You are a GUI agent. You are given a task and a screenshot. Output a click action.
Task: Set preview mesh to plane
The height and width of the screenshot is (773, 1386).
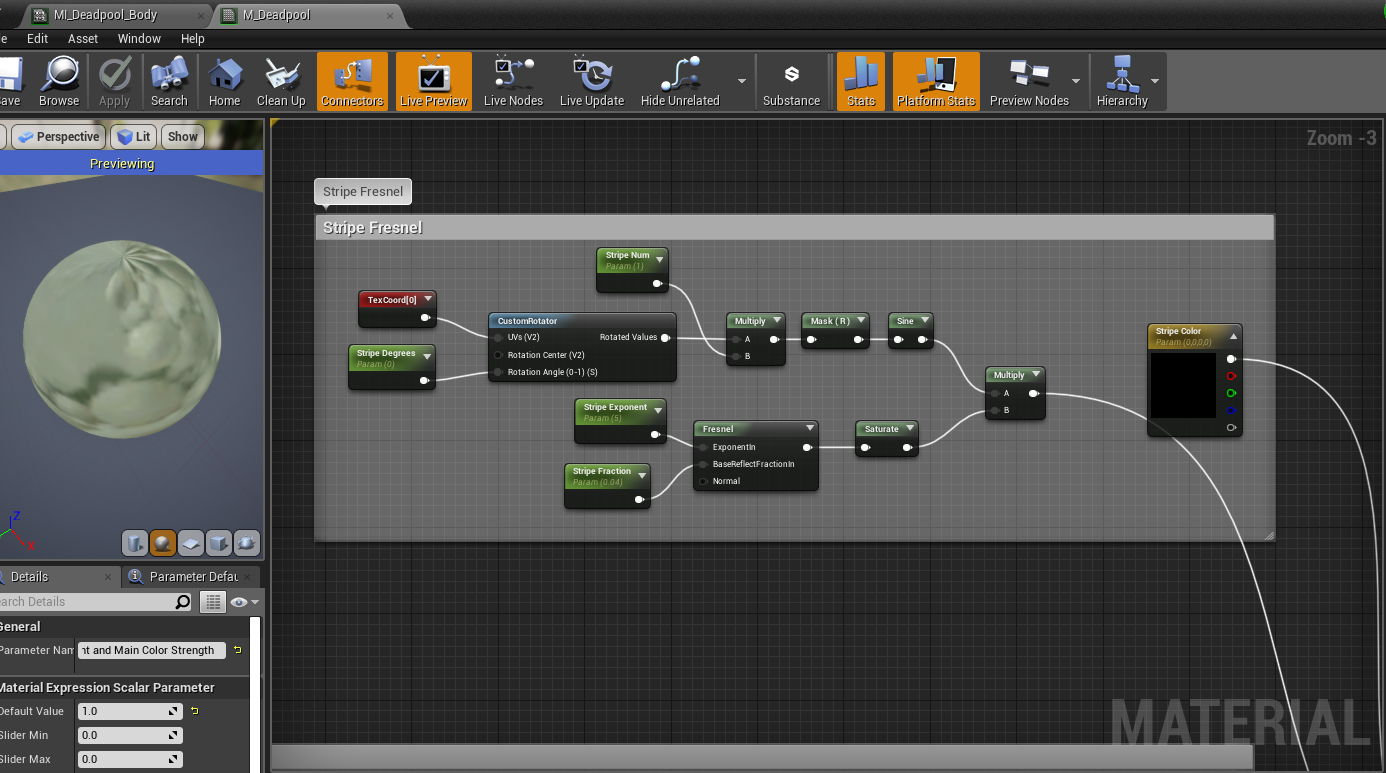(x=191, y=543)
